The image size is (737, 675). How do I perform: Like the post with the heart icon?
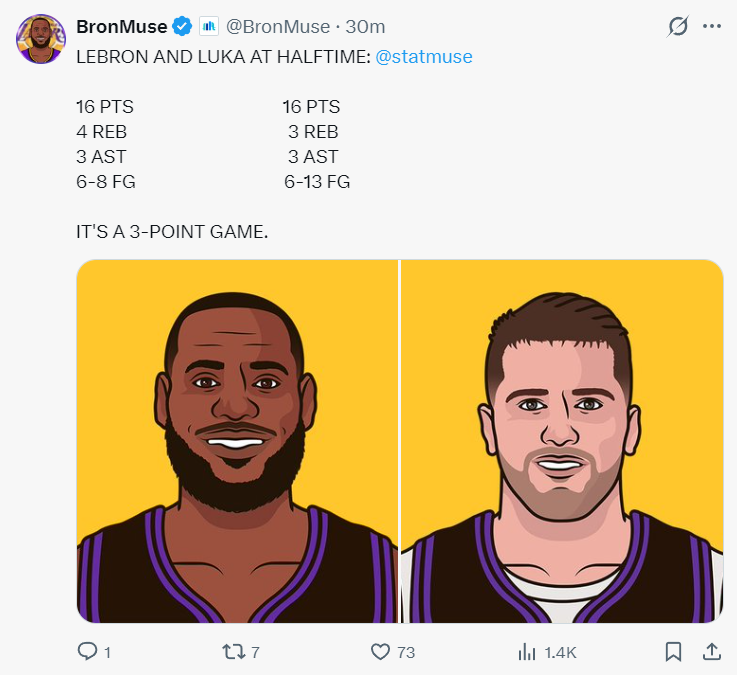380,652
